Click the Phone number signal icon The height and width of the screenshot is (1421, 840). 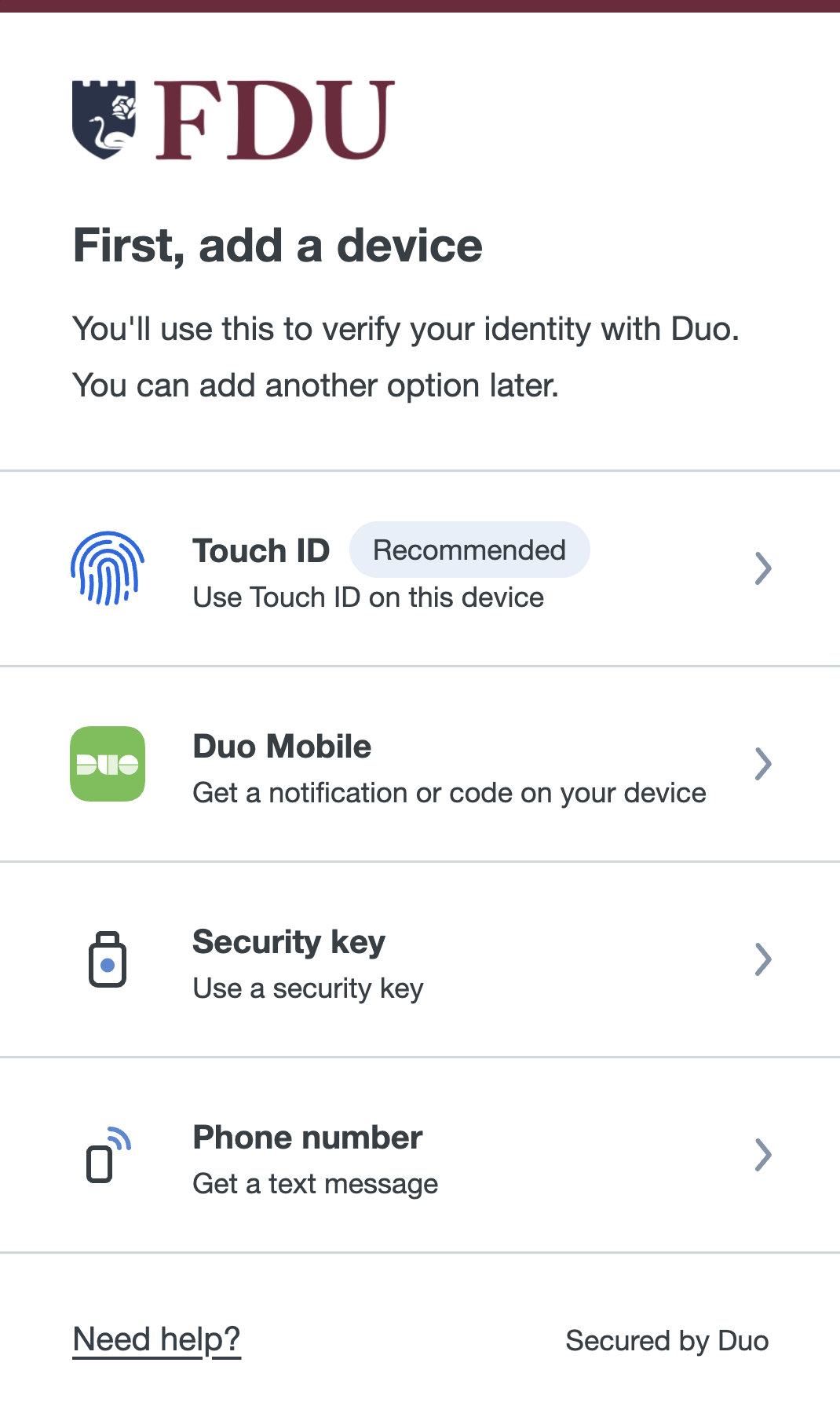coord(108,1154)
